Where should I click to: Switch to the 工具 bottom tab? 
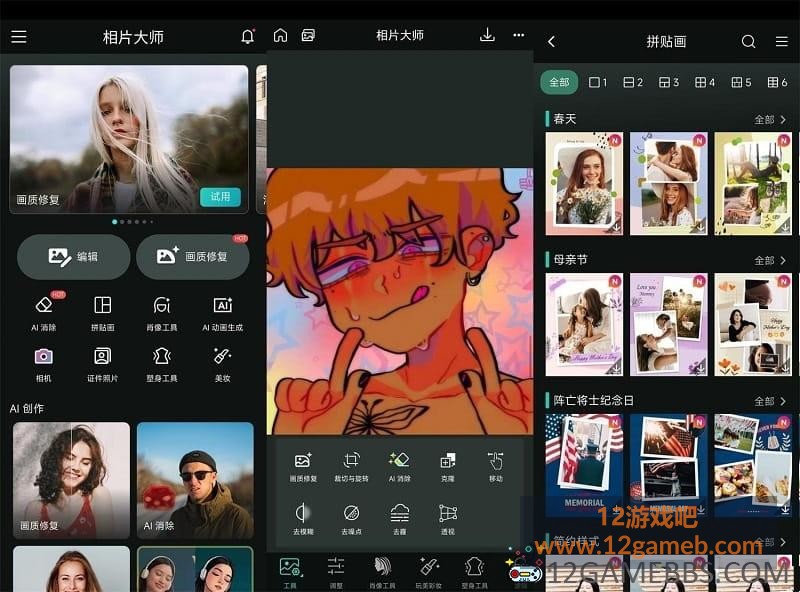point(290,573)
